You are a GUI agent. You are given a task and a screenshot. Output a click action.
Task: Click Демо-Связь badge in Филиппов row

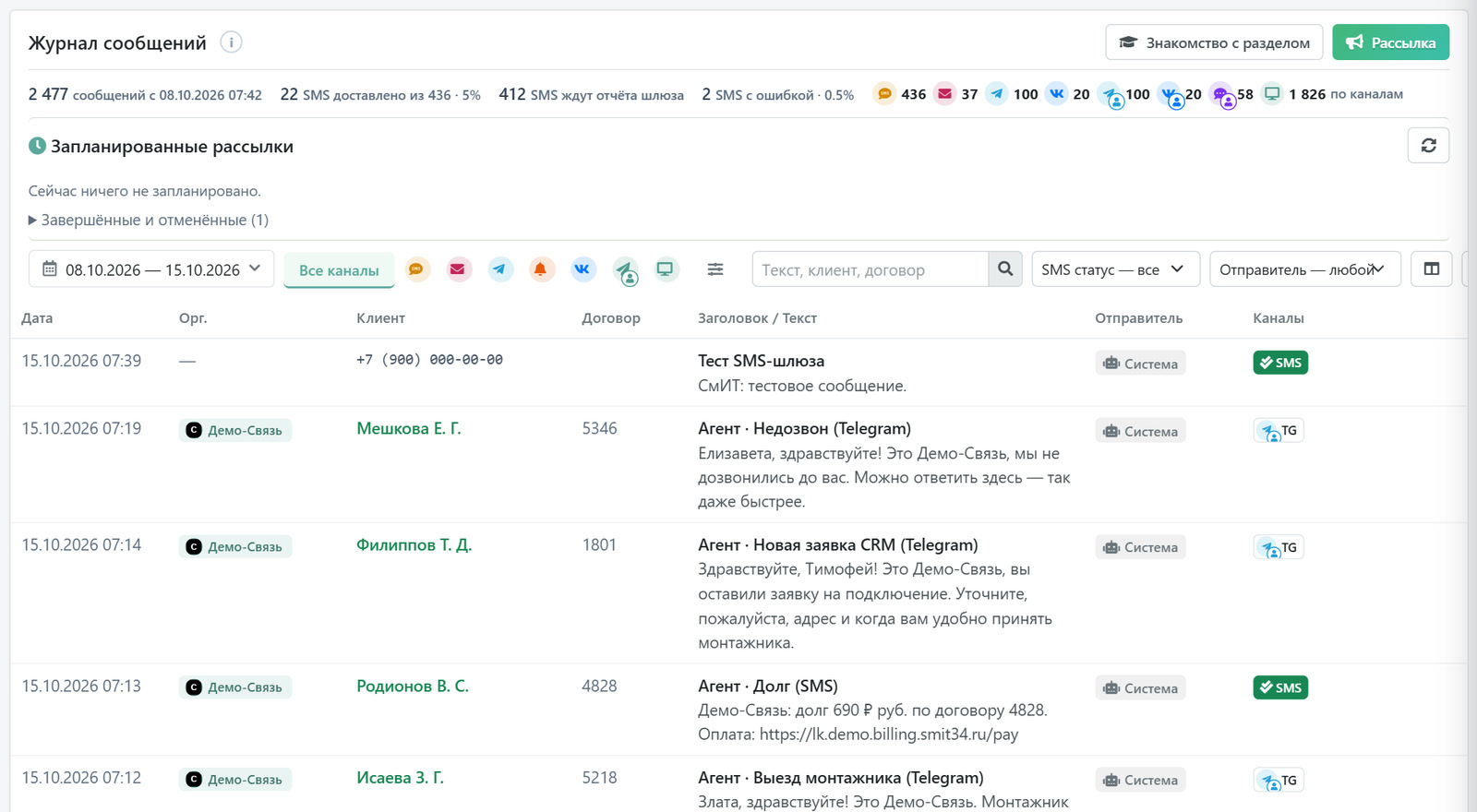point(235,547)
